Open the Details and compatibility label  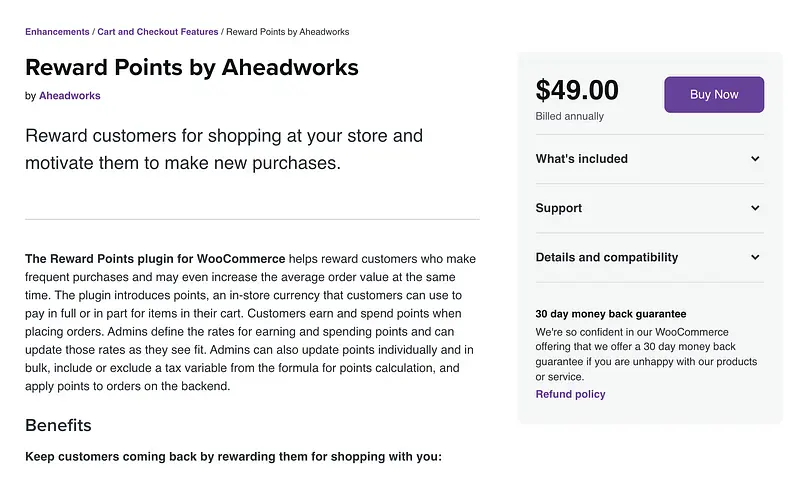[x=607, y=257]
